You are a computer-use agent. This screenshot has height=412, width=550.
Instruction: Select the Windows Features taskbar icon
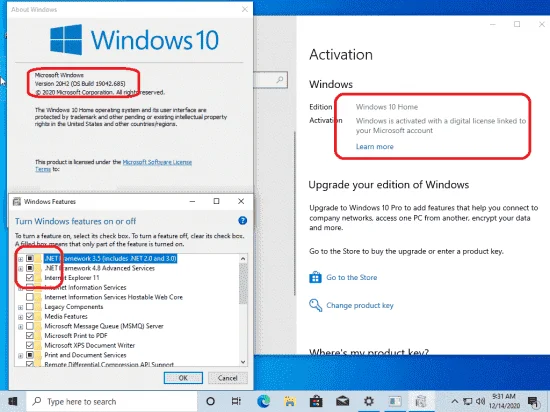click(x=421, y=401)
